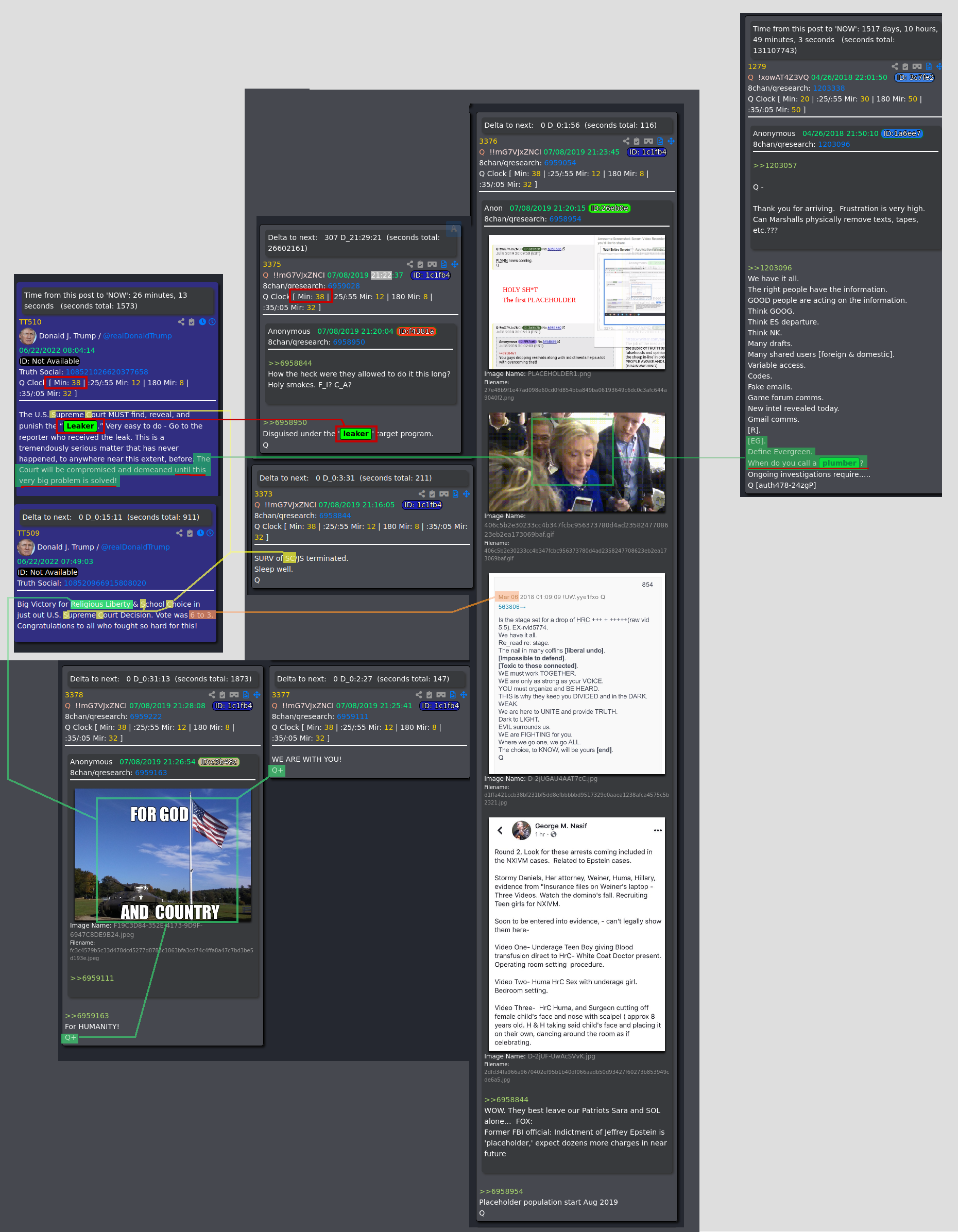
Task: Open @realDonaldTrump handle on TT510
Action: [137, 336]
